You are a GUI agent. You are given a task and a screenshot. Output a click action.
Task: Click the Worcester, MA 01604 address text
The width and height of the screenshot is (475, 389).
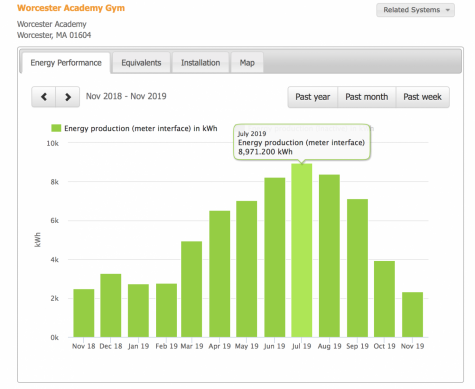[x=54, y=35]
